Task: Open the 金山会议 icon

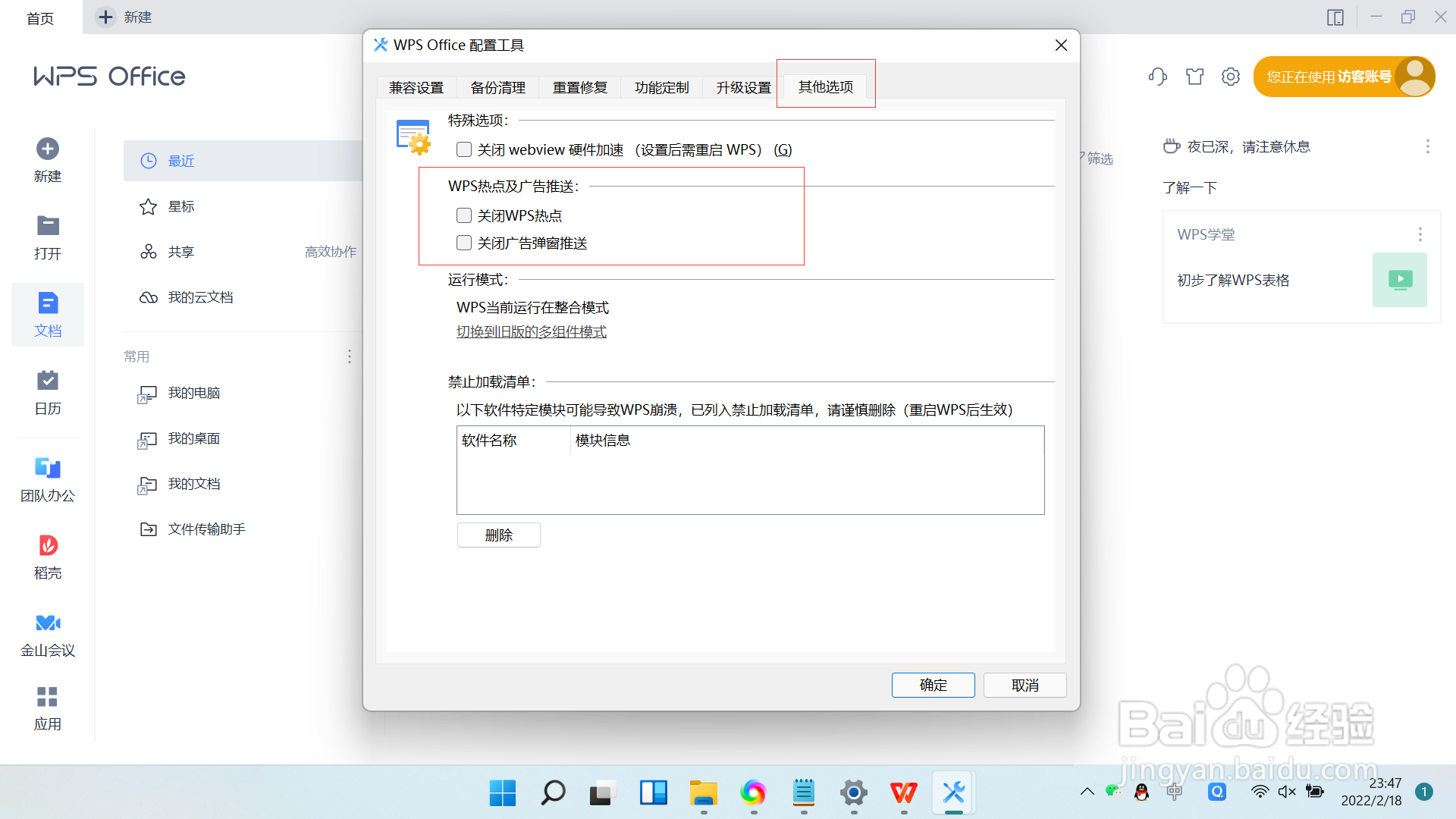Action: pos(48,623)
